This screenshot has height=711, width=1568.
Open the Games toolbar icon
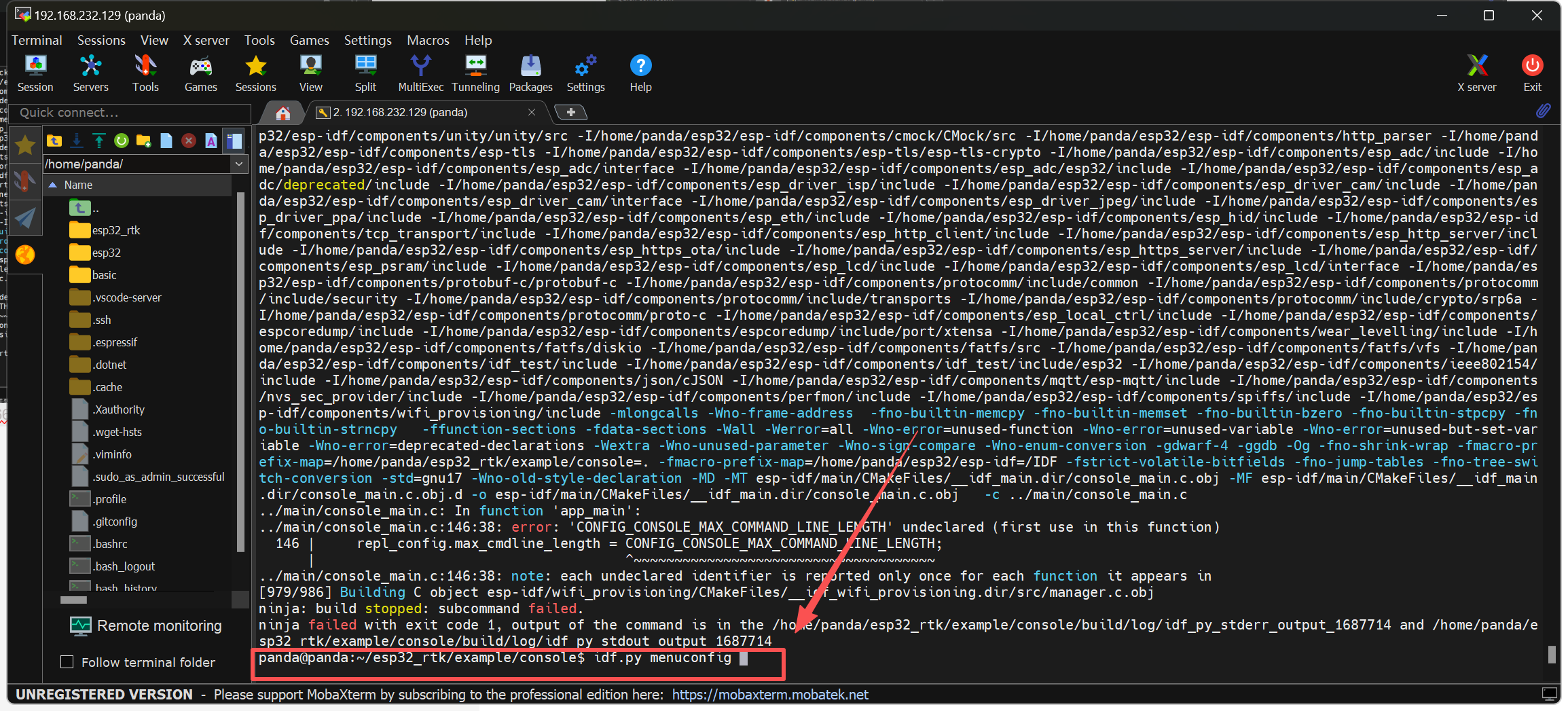click(200, 73)
